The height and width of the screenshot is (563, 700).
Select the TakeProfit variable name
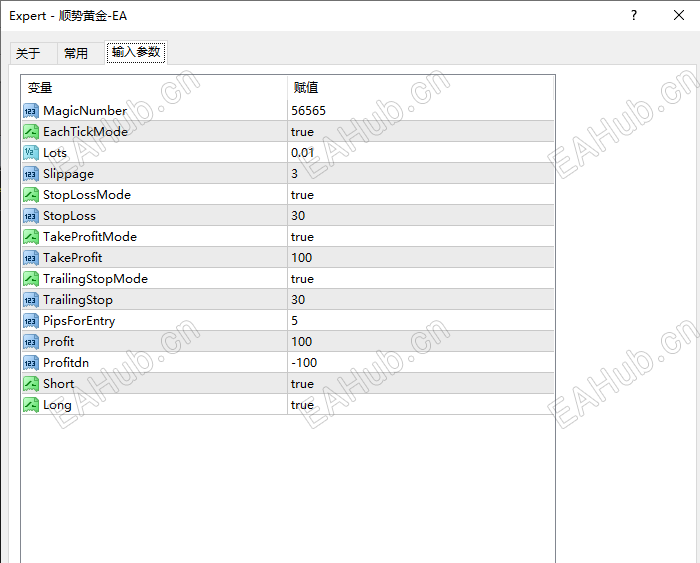(72, 258)
